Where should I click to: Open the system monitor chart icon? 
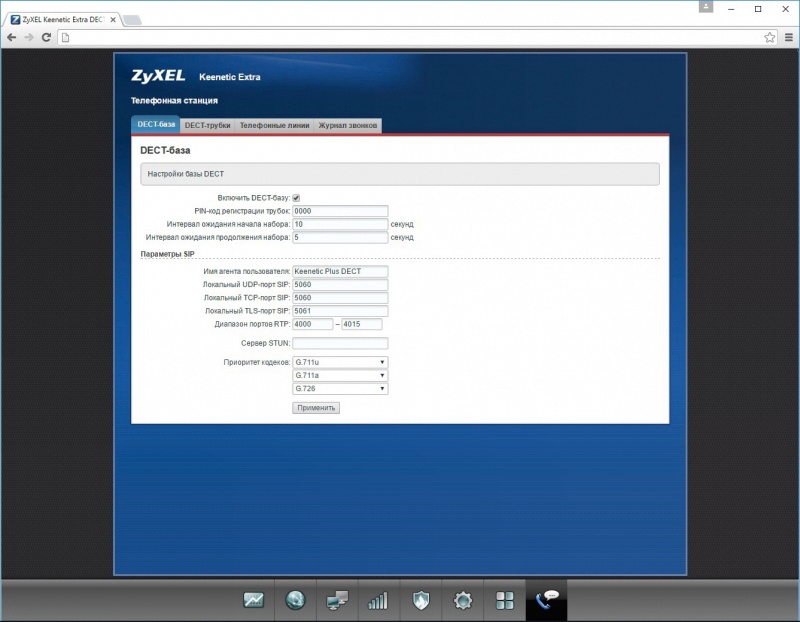point(253,600)
